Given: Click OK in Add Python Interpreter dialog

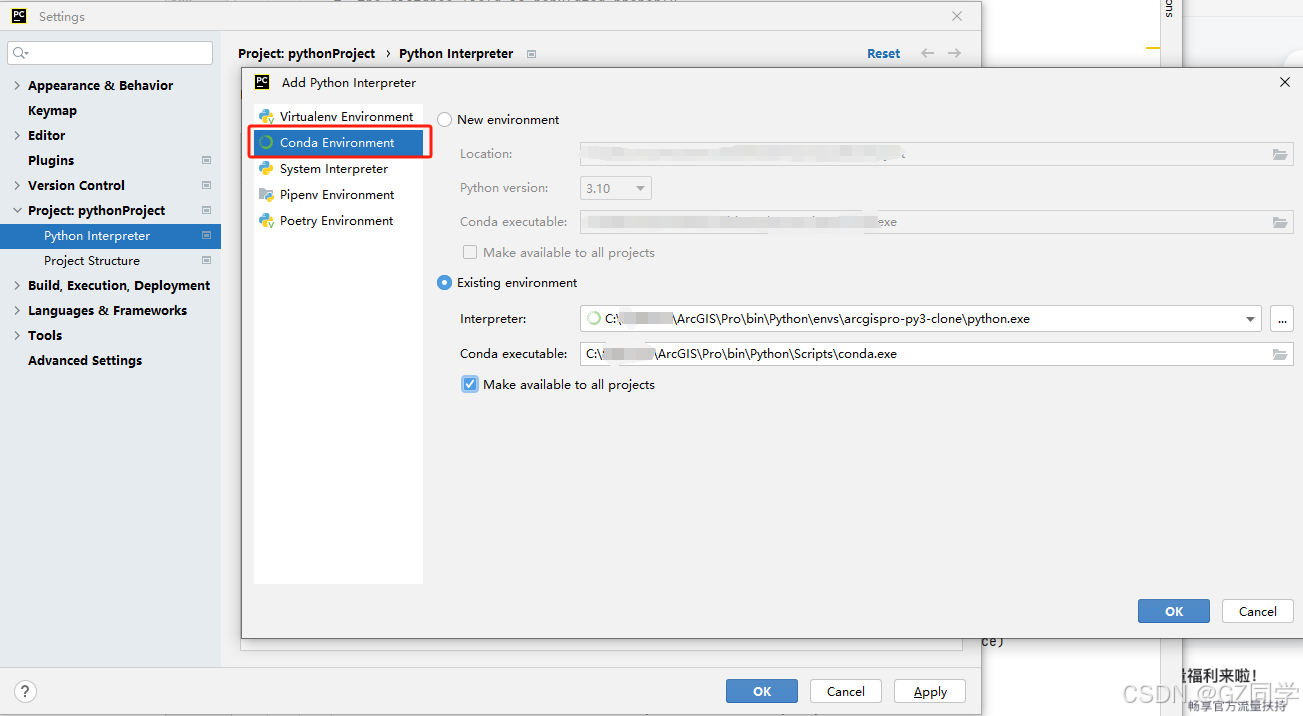Looking at the screenshot, I should (1174, 611).
